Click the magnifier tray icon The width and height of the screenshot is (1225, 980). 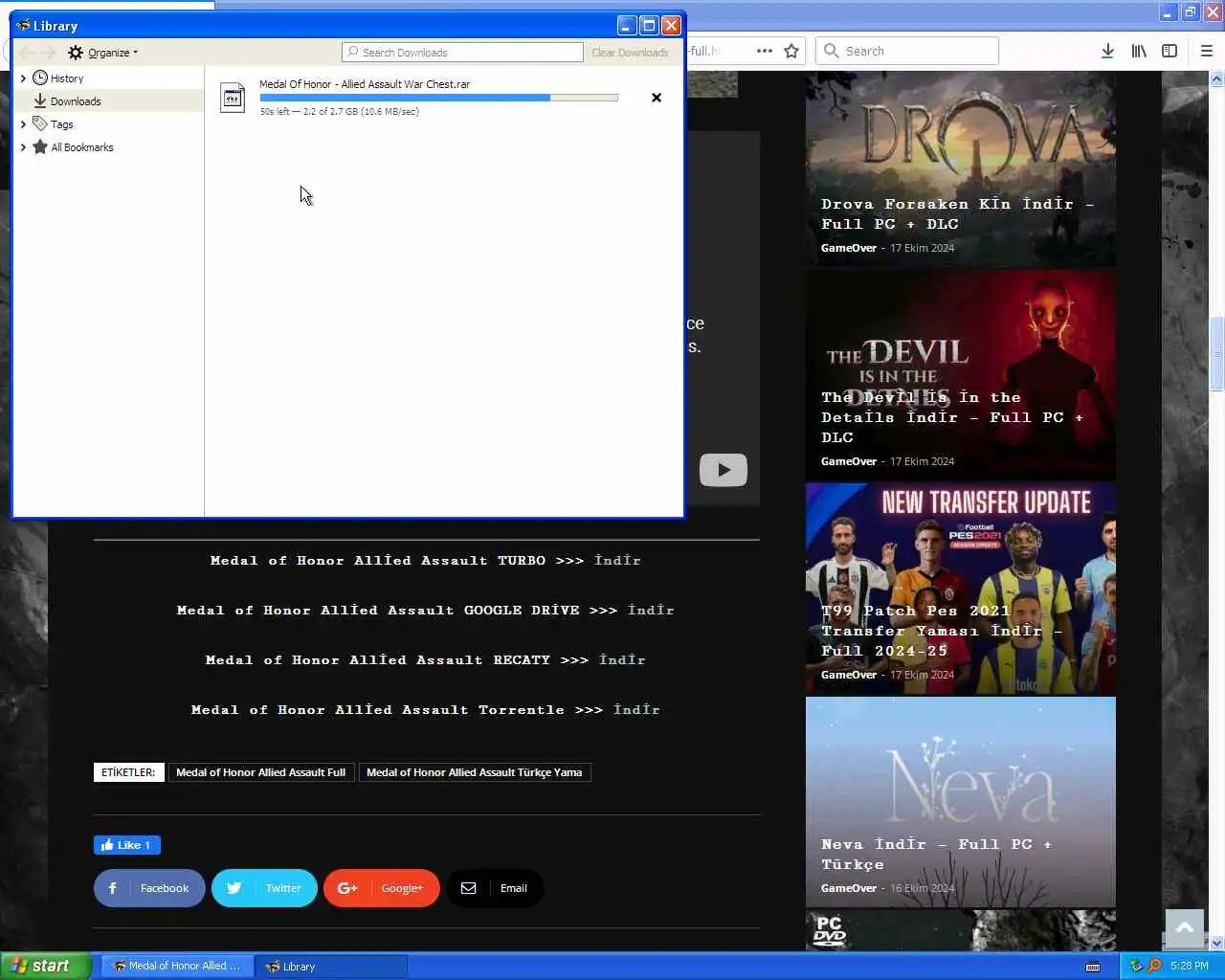click(x=1154, y=966)
